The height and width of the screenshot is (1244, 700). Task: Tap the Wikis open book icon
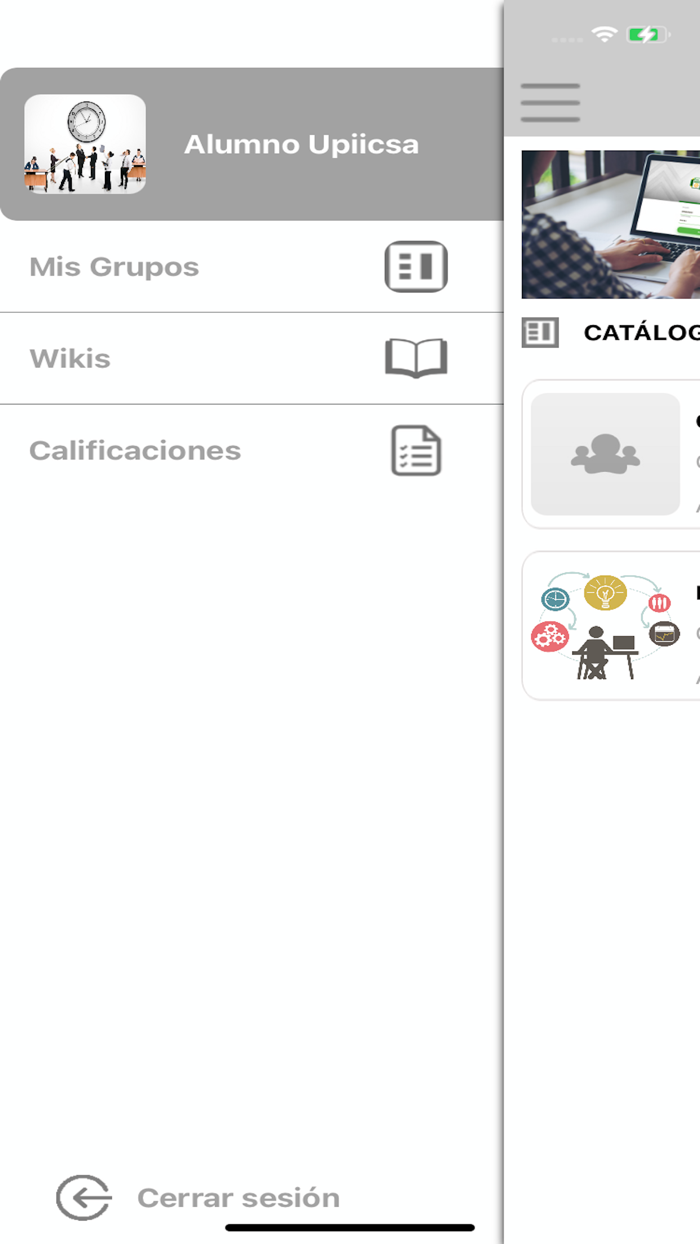point(416,358)
